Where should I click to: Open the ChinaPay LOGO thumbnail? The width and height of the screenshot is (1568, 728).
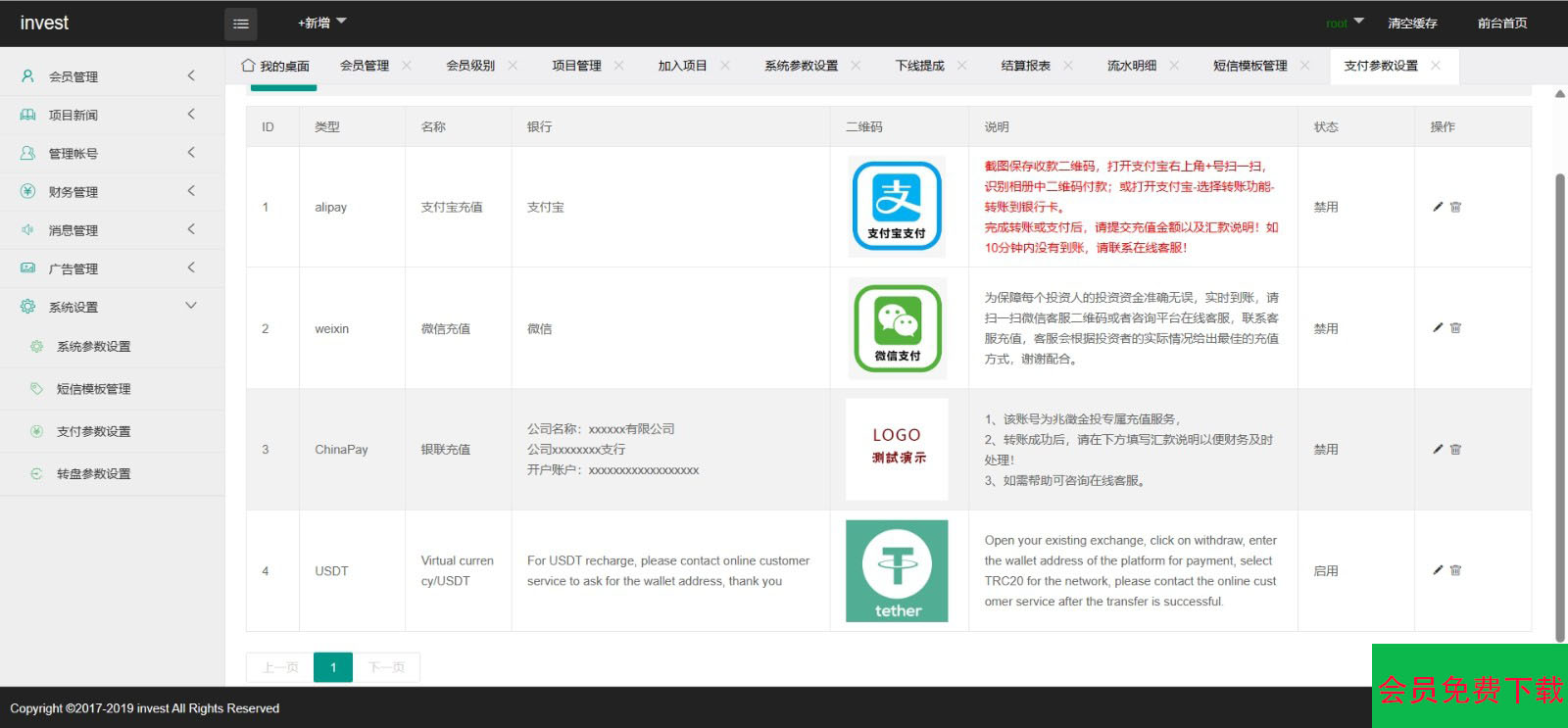(x=897, y=449)
